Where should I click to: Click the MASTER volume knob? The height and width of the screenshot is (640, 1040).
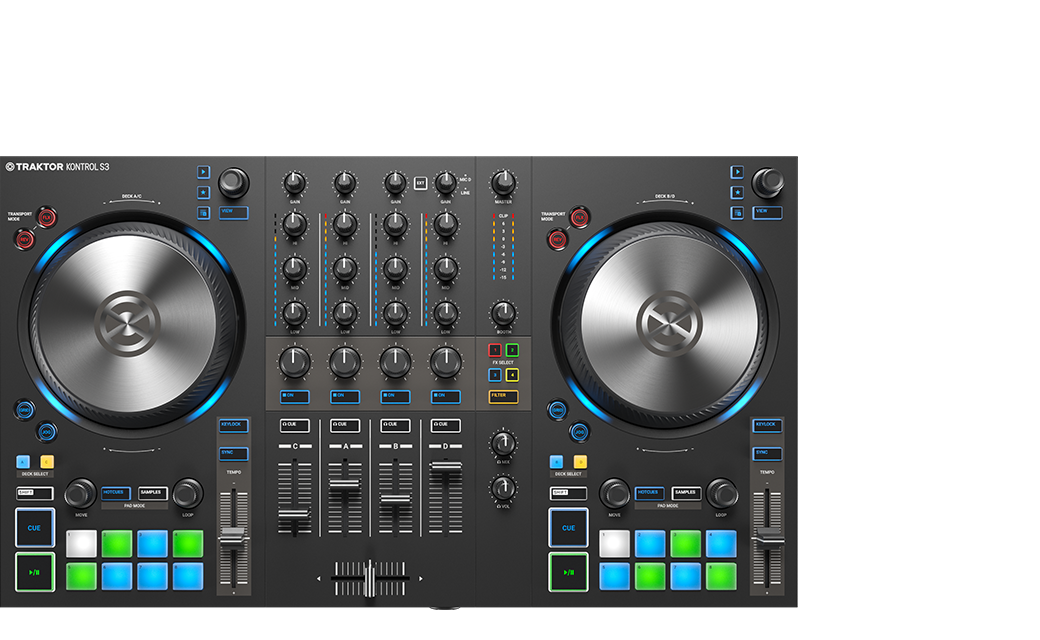click(x=503, y=182)
